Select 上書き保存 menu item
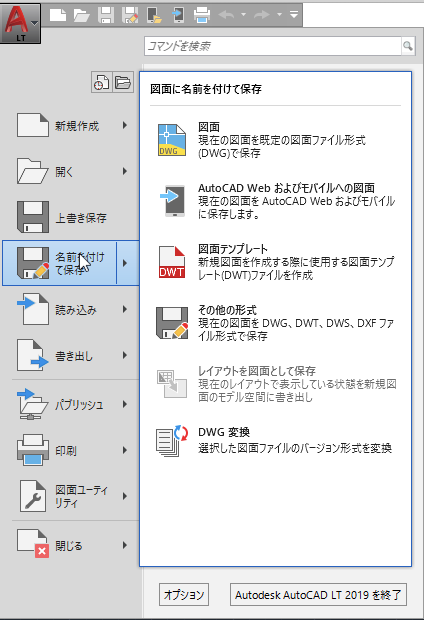Screen dimensions: 435x630 click(70, 217)
